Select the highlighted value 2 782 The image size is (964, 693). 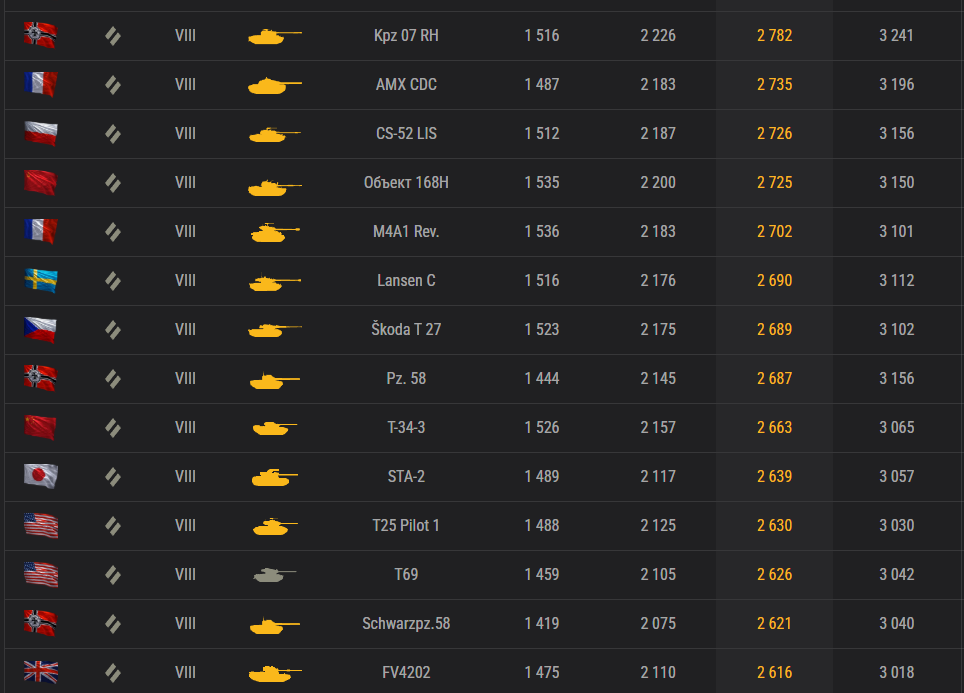(x=775, y=36)
